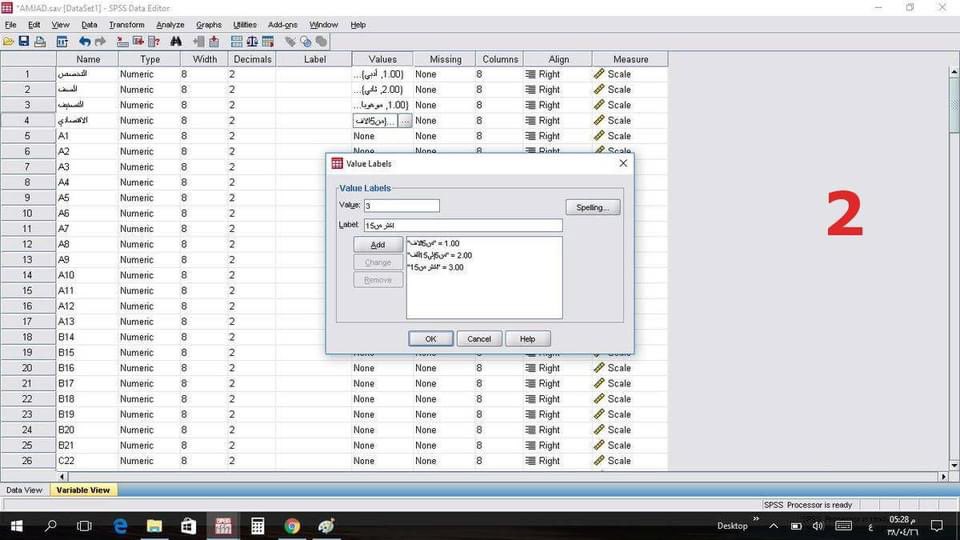Select the list entry ending in = 3.00
This screenshot has width=960, height=540.
[x=435, y=268]
